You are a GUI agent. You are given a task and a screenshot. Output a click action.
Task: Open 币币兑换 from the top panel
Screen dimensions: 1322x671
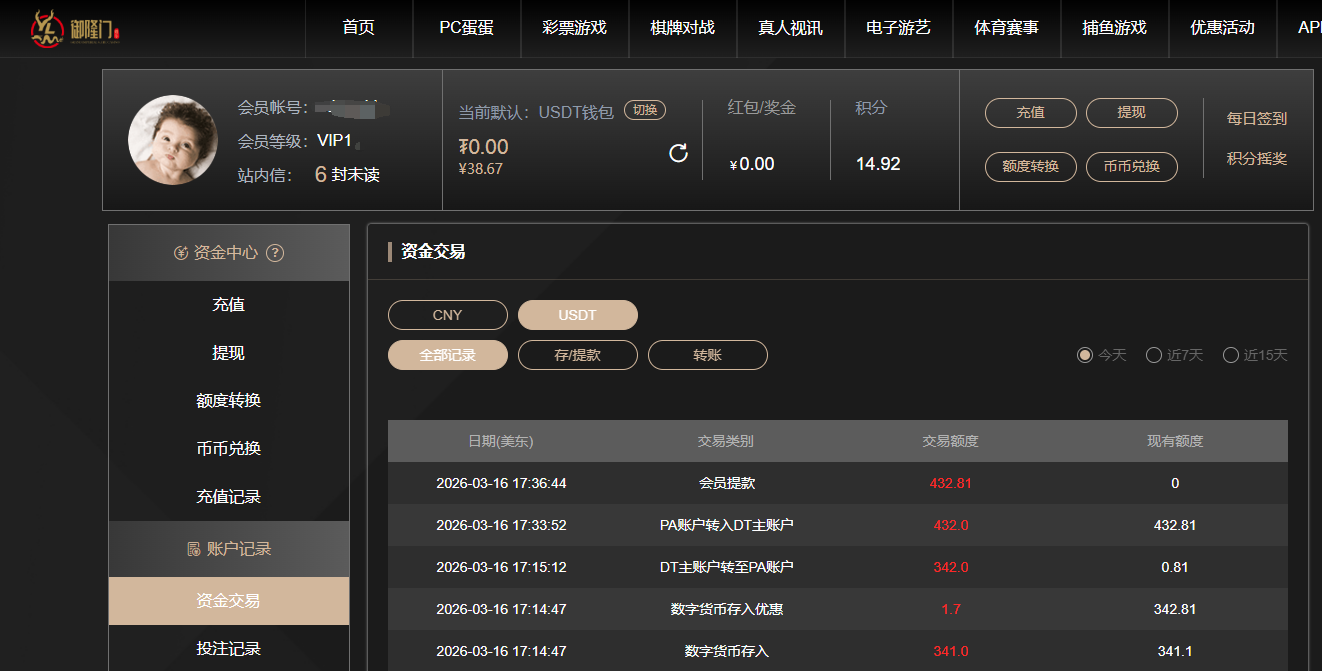pyautogui.click(x=1131, y=167)
